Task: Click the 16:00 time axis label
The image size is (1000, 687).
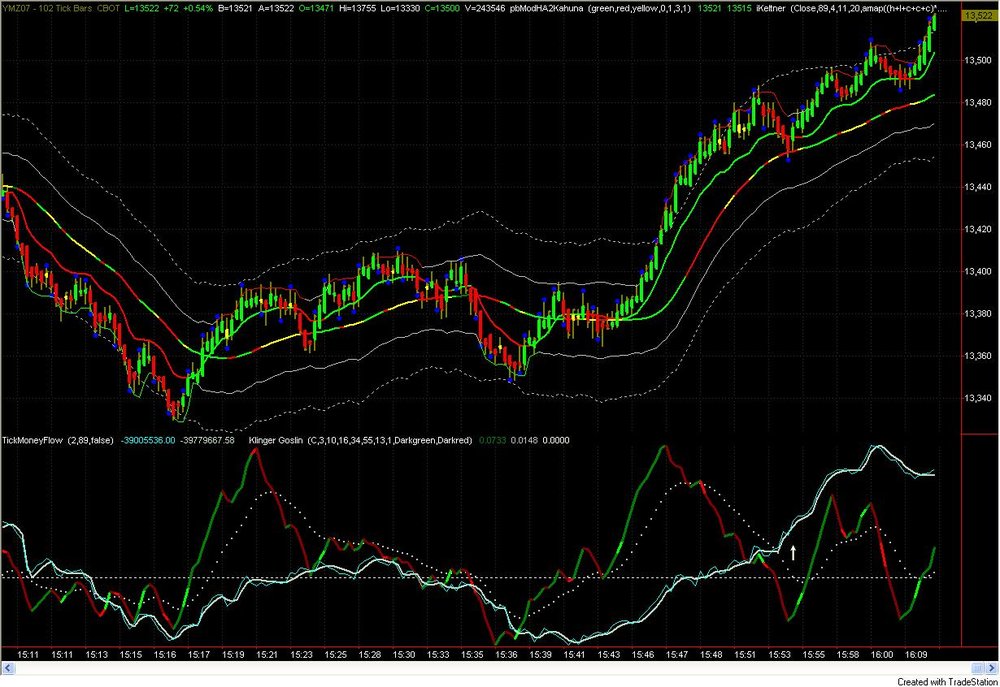Action: coord(882,654)
